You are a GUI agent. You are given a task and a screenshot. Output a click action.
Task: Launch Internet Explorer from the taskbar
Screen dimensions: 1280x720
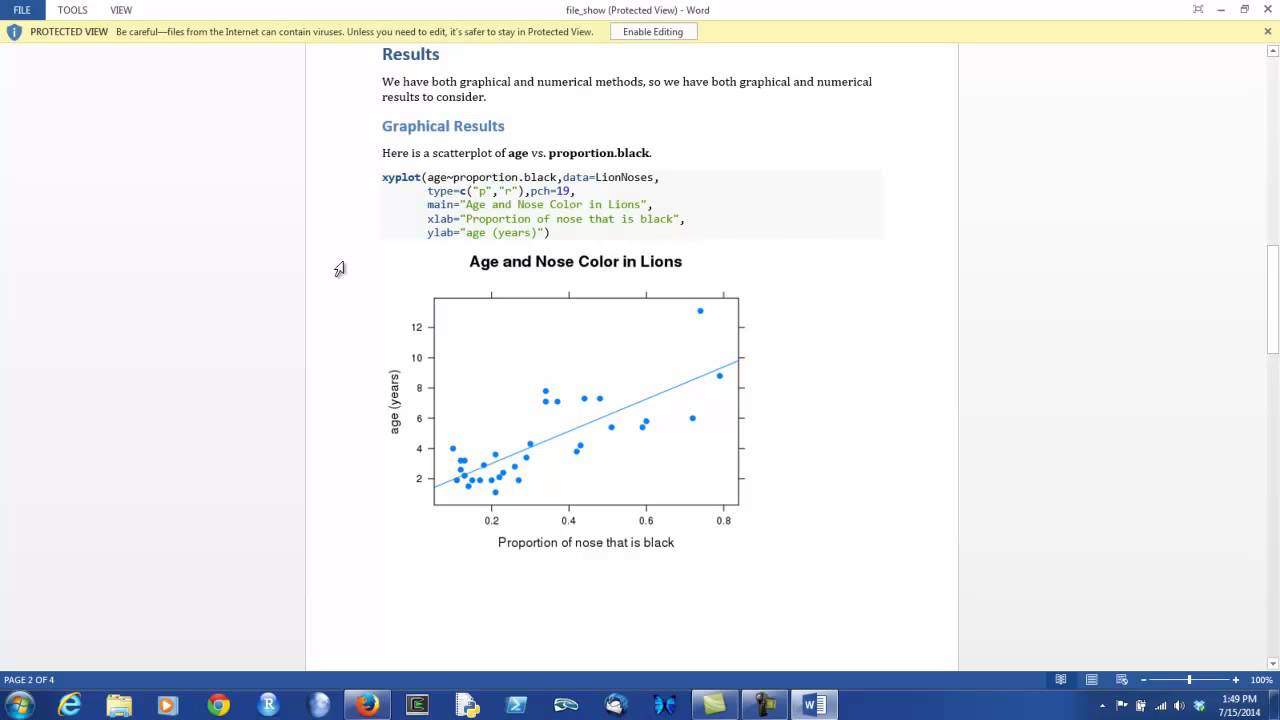click(x=69, y=705)
